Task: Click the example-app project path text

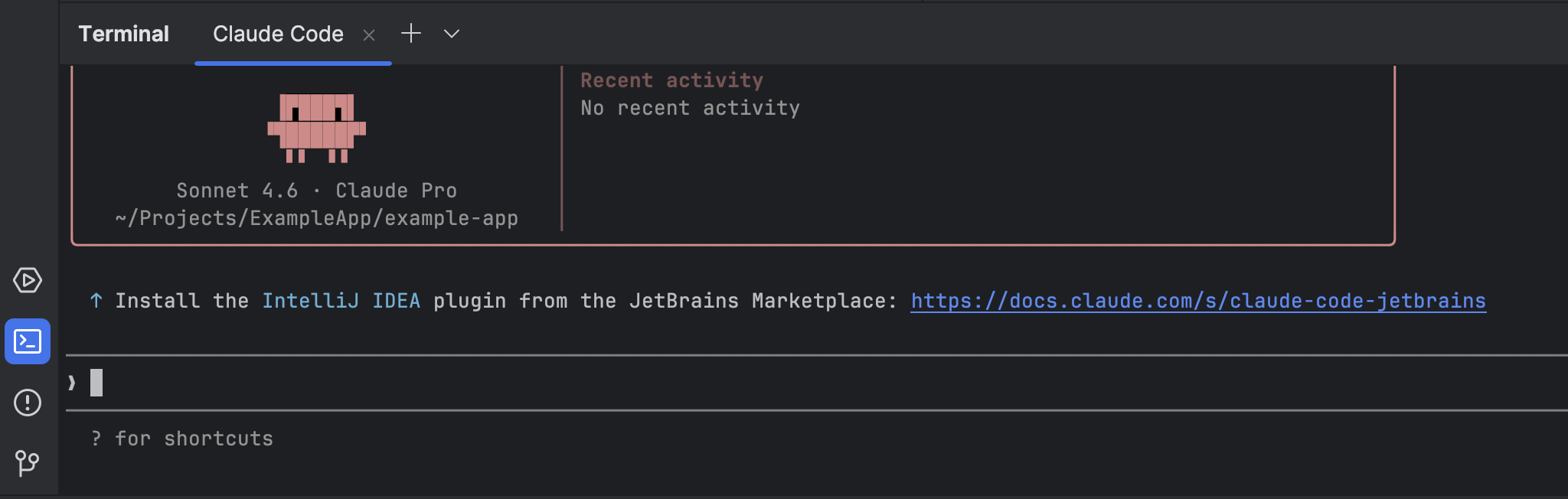Action: 316,218
